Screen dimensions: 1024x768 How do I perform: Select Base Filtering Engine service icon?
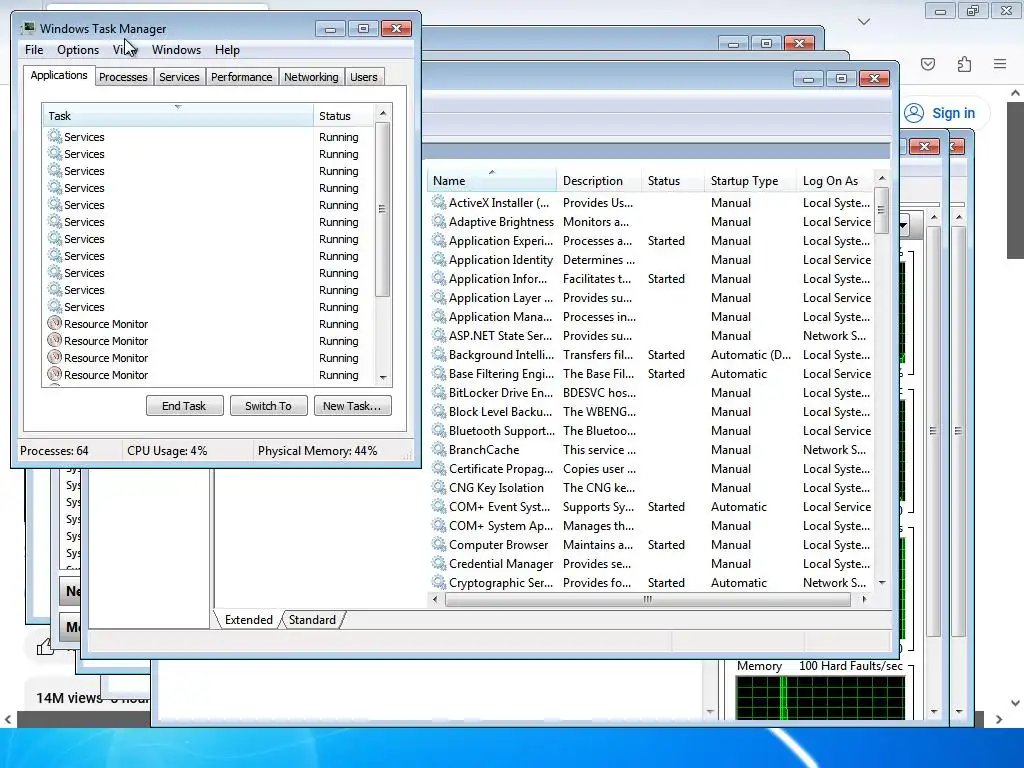tap(439, 373)
